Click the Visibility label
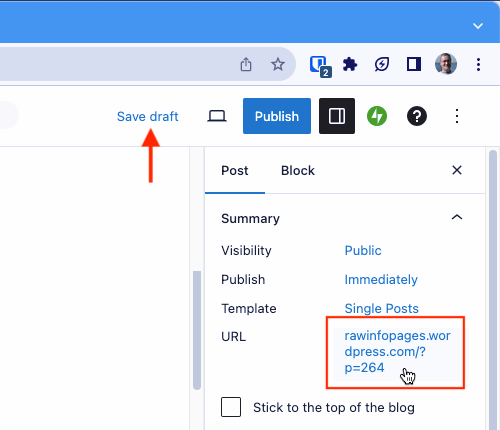 [x=246, y=250]
